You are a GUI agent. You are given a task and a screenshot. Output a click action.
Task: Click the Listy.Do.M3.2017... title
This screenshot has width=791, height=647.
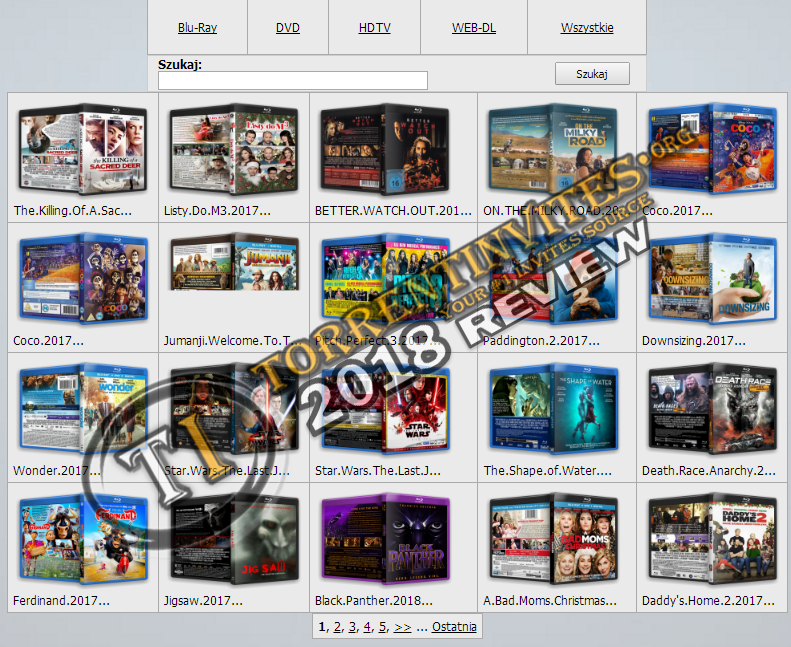tap(217, 211)
